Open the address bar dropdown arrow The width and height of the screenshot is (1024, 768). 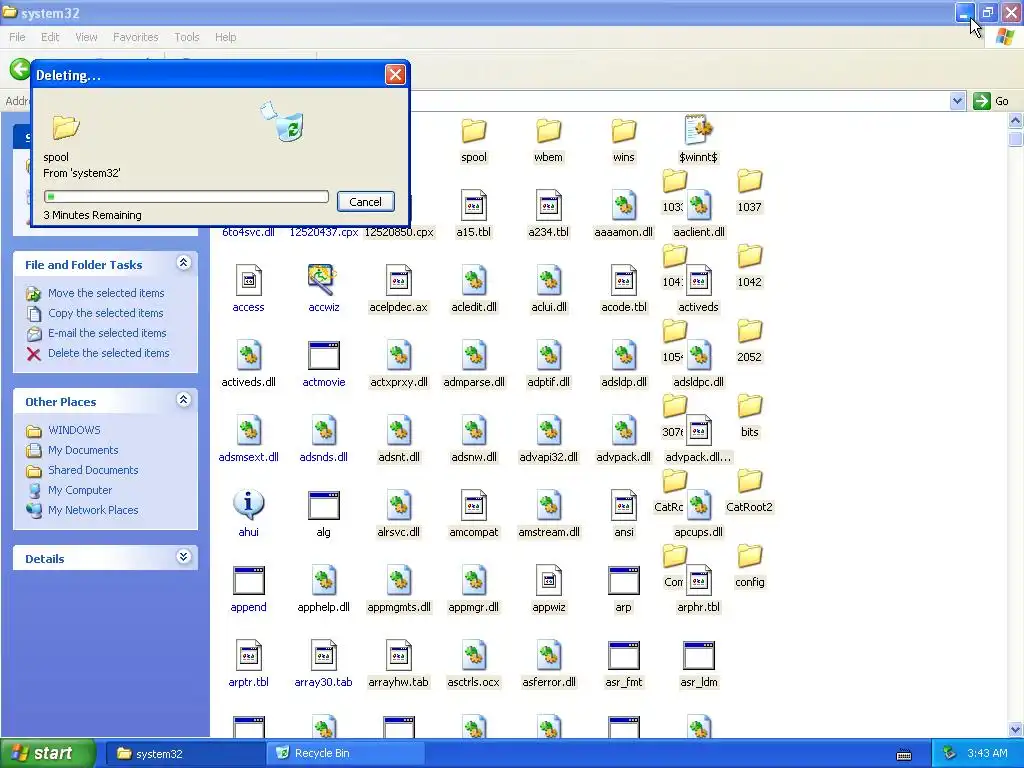click(957, 101)
